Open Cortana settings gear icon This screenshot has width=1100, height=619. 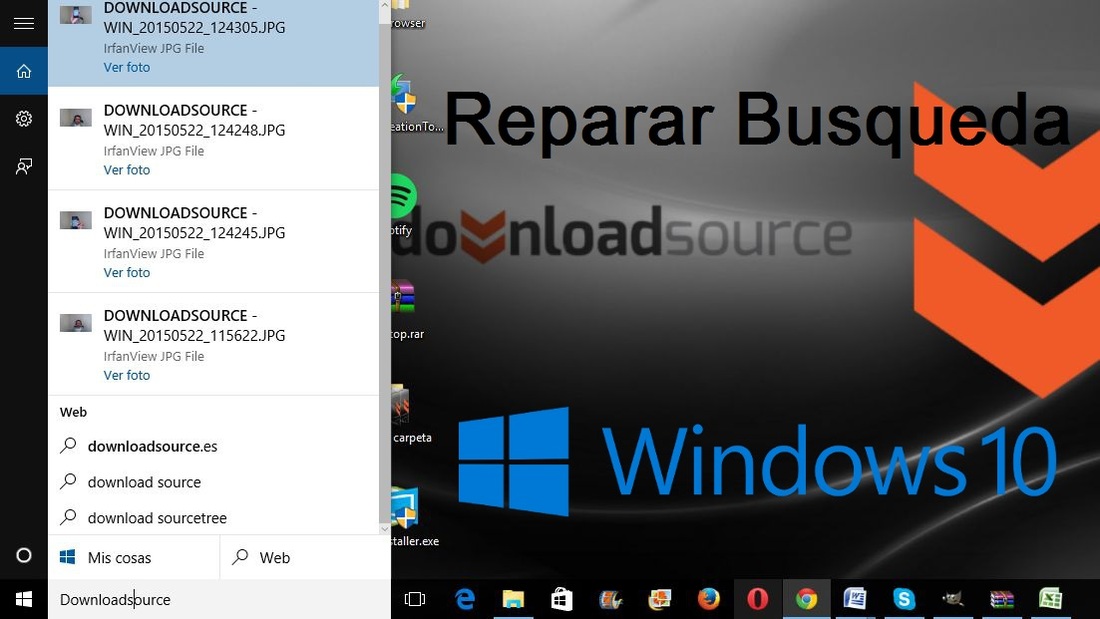click(x=24, y=119)
